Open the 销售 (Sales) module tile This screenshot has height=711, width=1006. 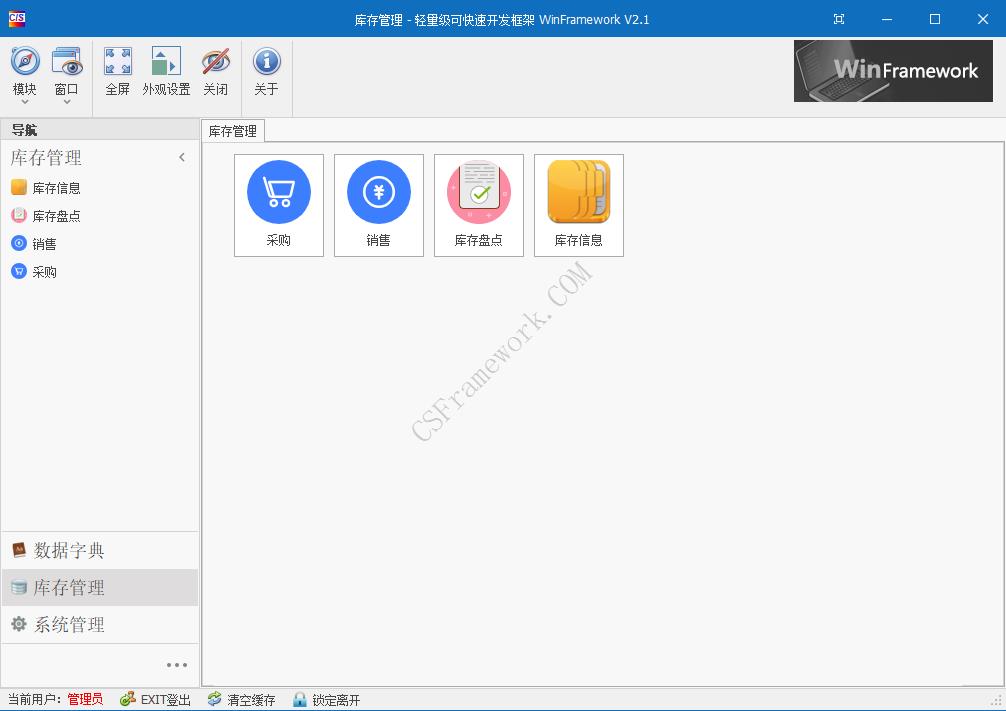[378, 204]
